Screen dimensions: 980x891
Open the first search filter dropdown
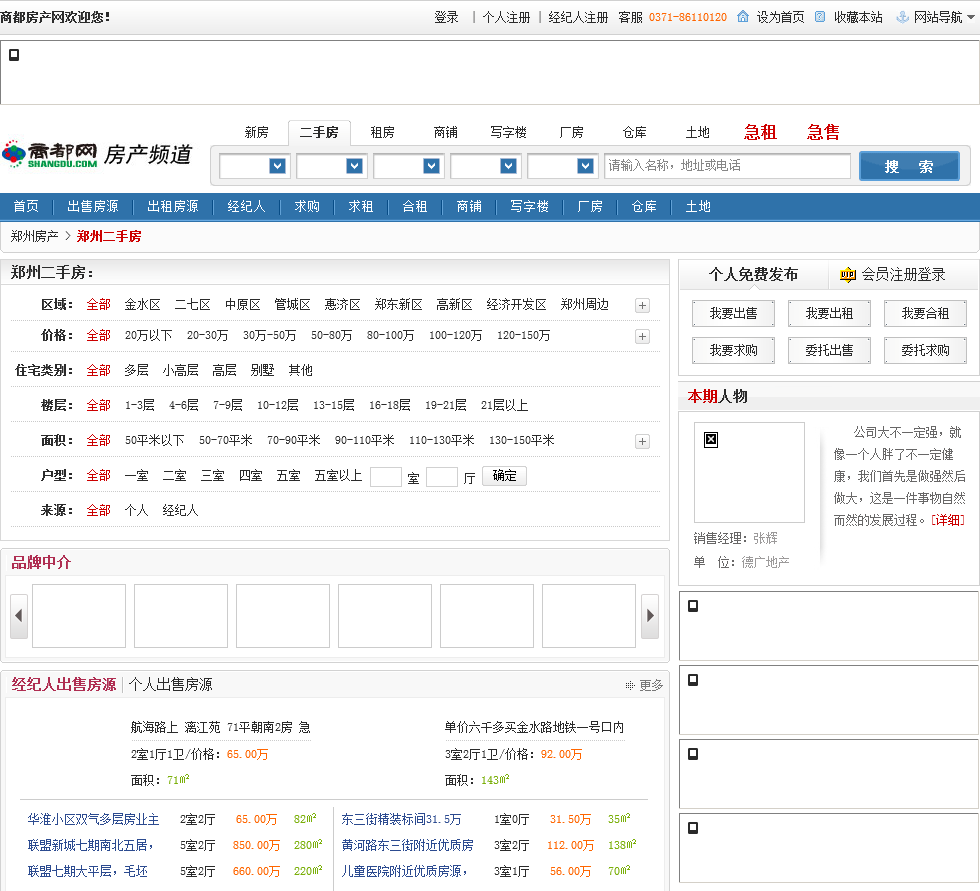[254, 166]
